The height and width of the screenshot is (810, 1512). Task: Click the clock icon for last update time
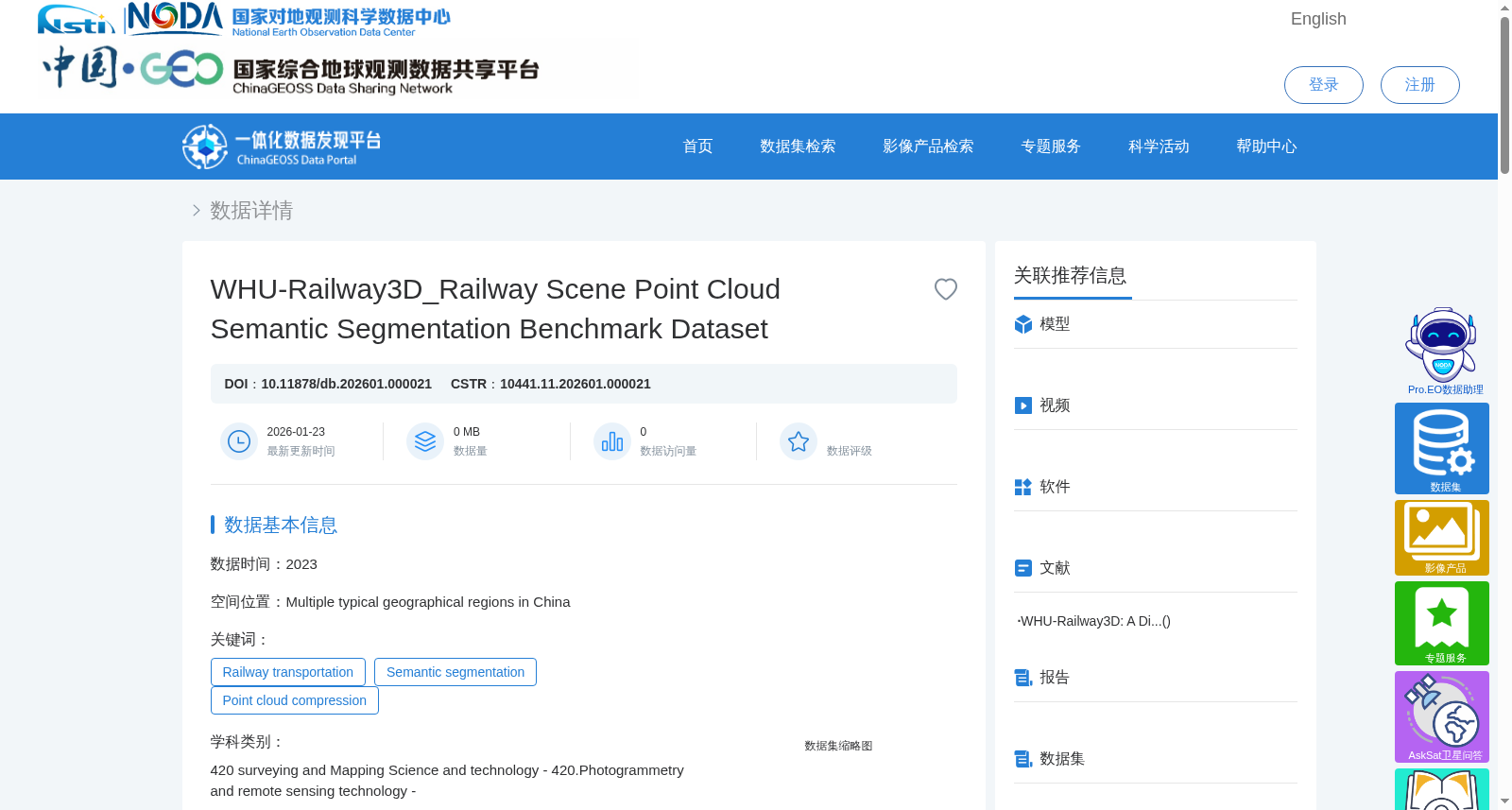tap(239, 441)
